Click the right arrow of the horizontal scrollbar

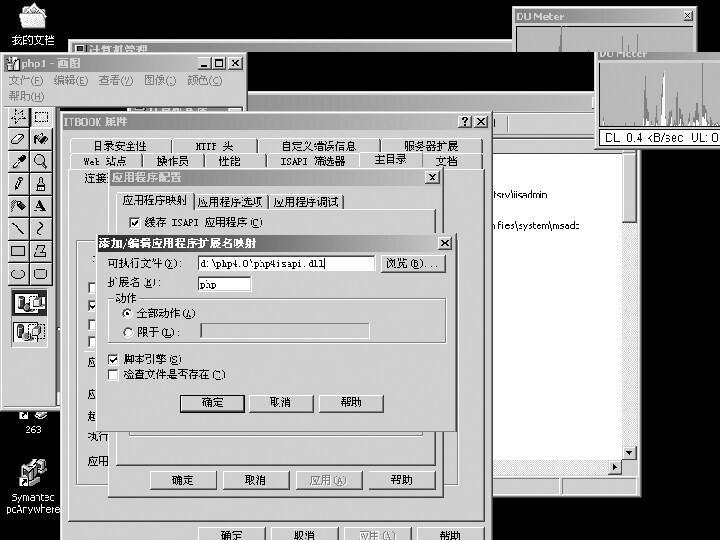(x=614, y=467)
